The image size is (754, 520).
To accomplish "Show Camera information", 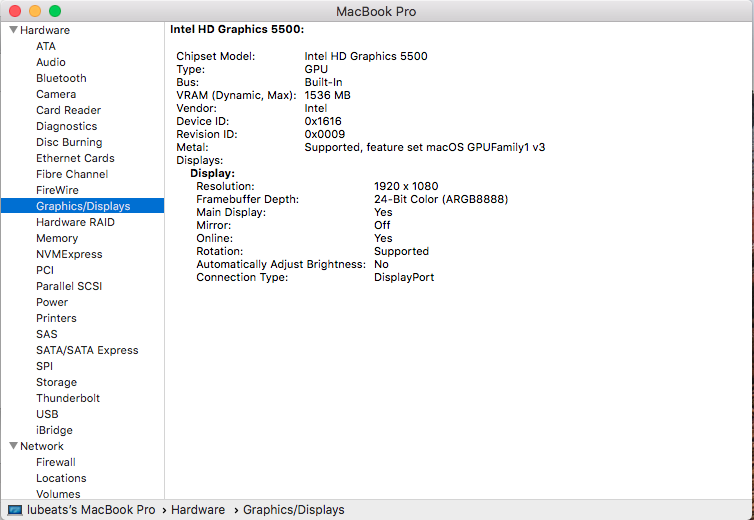I will pos(56,94).
